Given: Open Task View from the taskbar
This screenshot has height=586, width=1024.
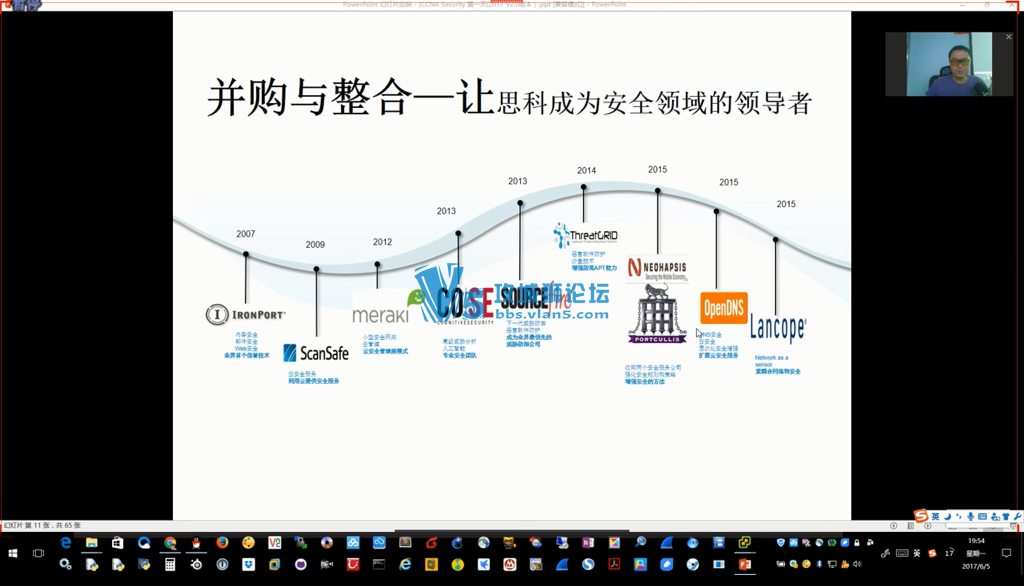Looking at the screenshot, I should [x=39, y=553].
